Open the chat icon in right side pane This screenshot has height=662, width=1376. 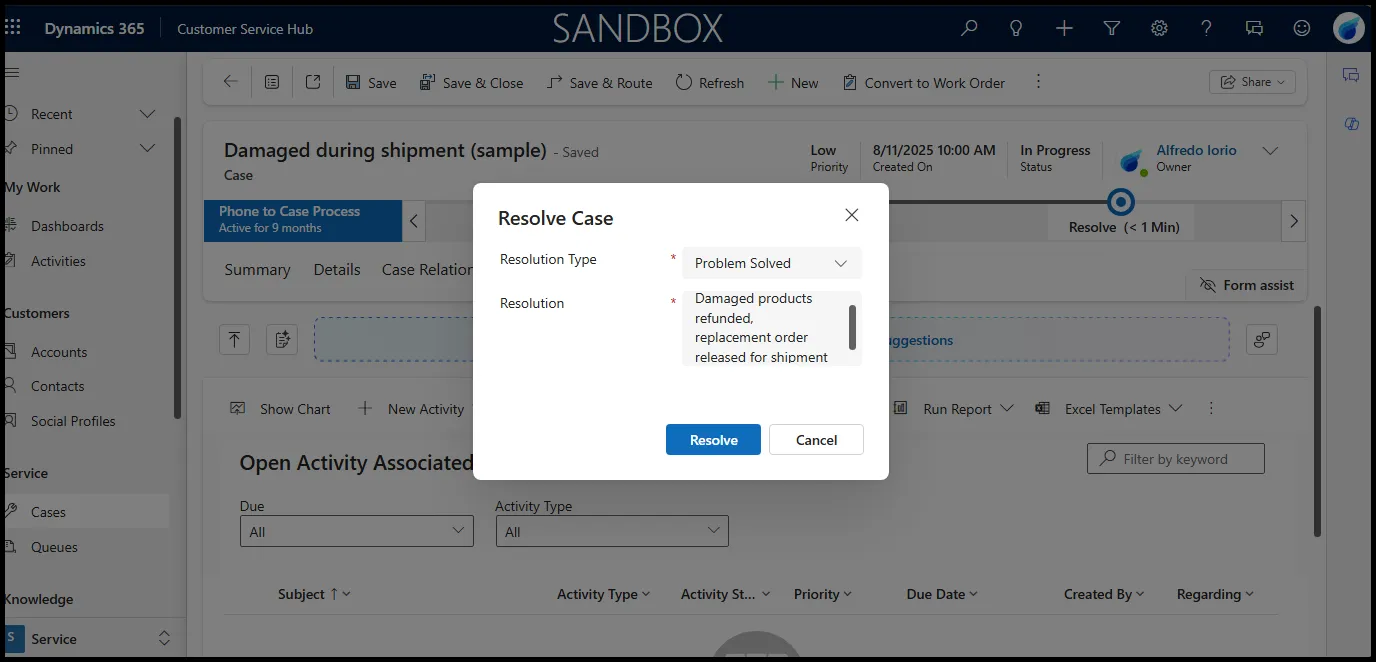tap(1351, 75)
